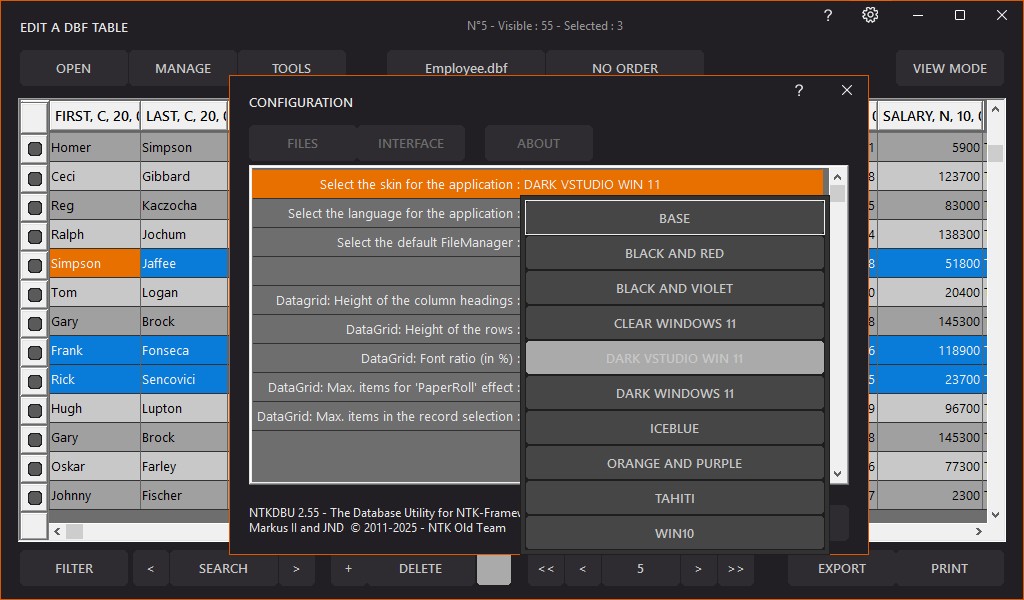
Task: Tick the row checkbox for Reg Kaczocha
Action: click(35, 207)
